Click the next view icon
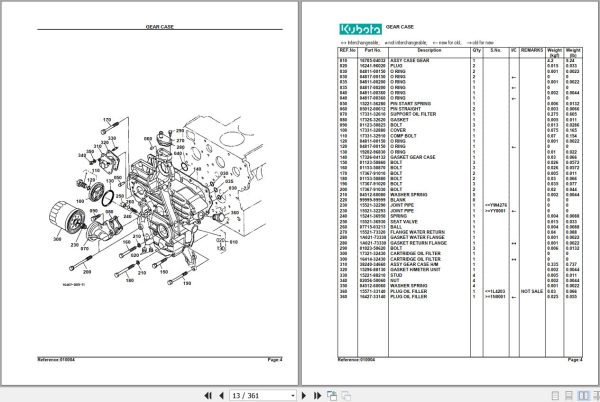This screenshot has width=600, height=402. (x=346, y=395)
